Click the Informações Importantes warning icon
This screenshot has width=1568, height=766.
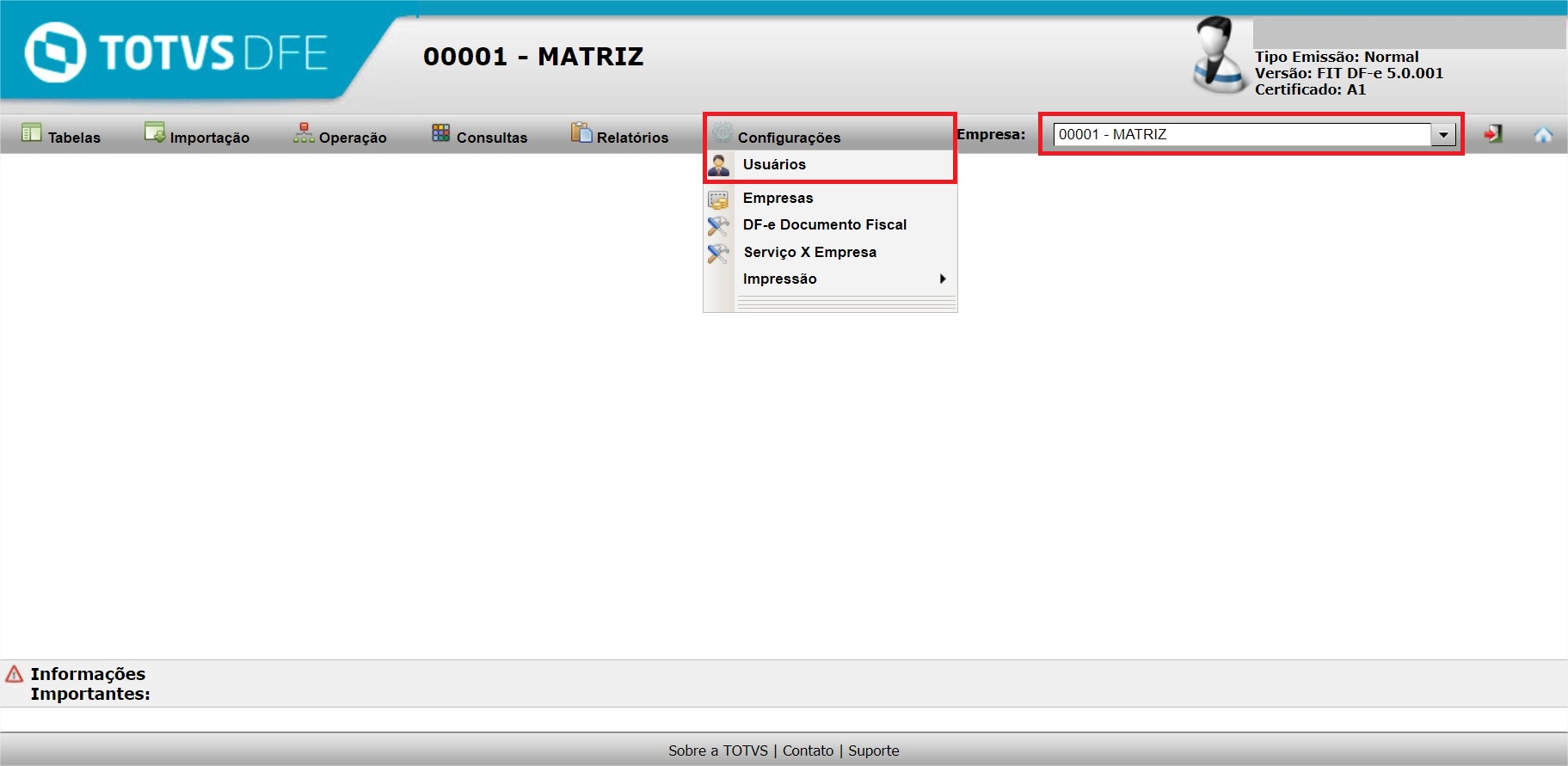point(14,673)
